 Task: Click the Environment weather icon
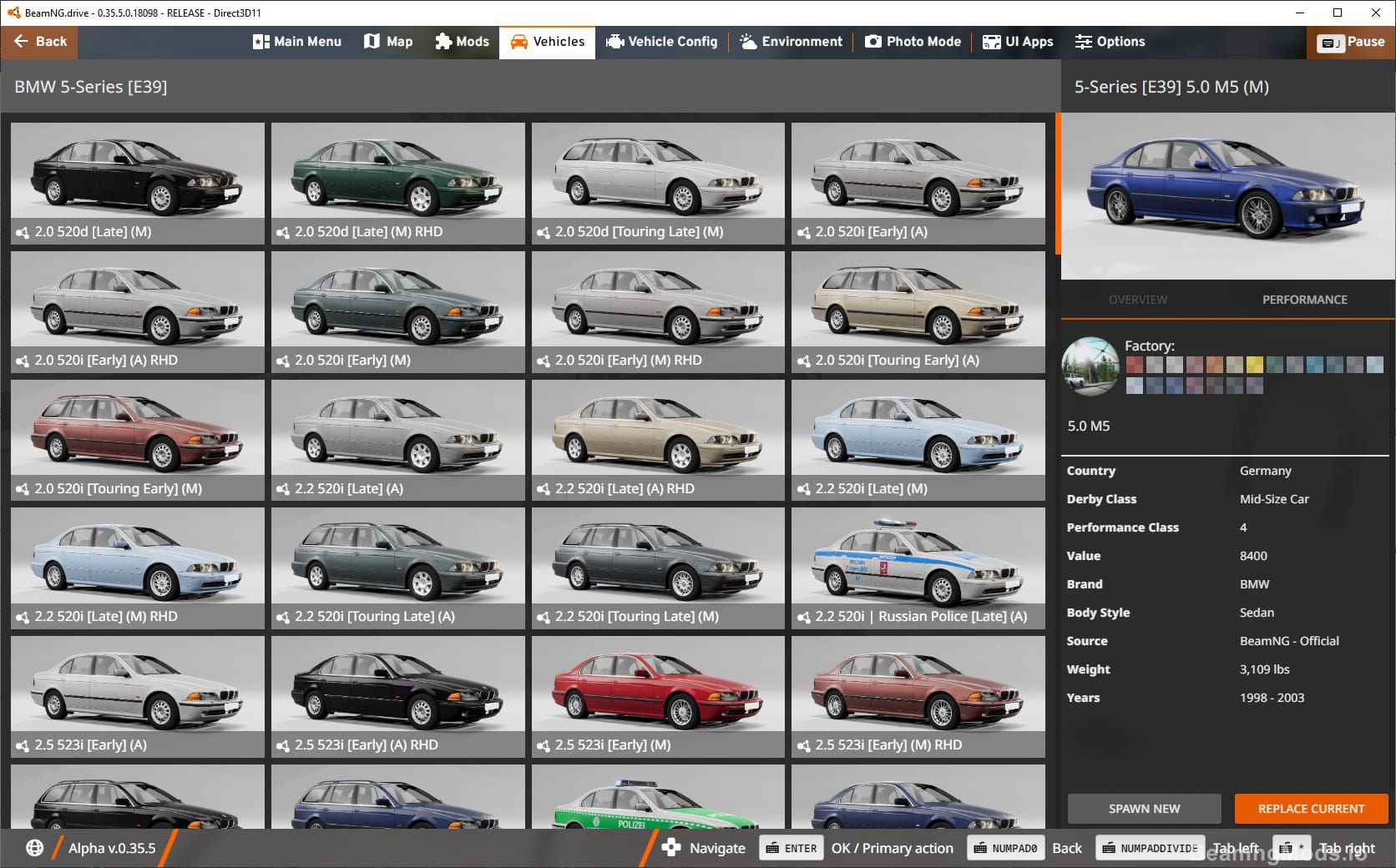(x=748, y=42)
